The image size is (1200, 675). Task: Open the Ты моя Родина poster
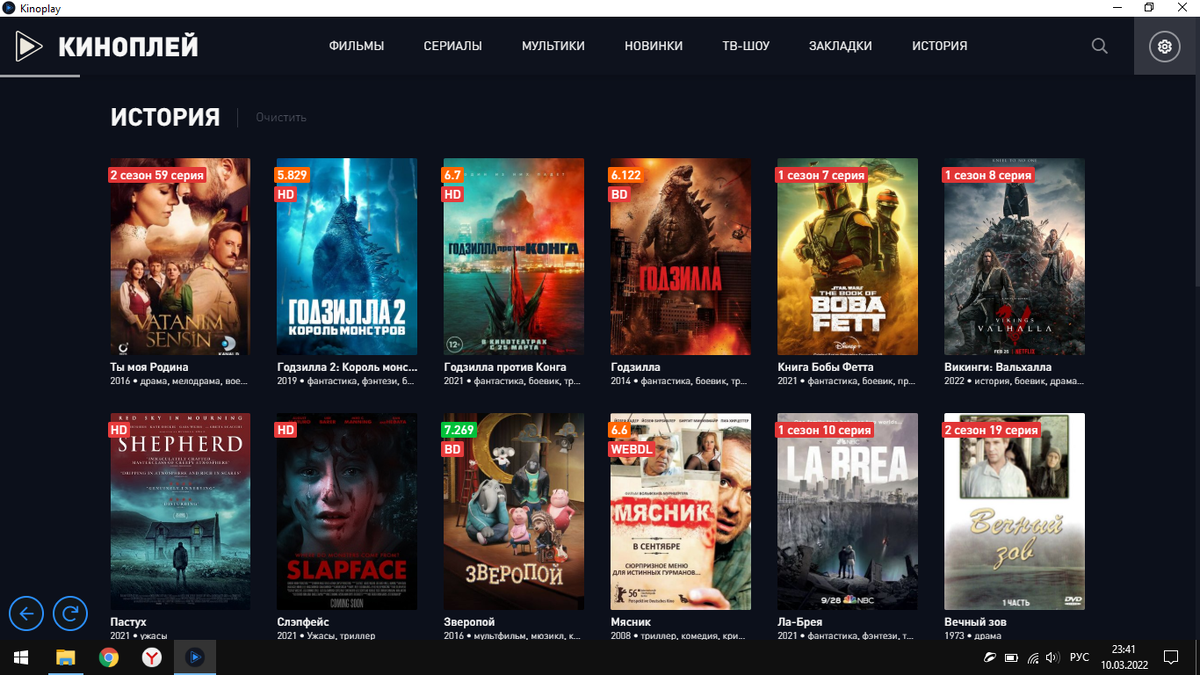[x=180, y=256]
